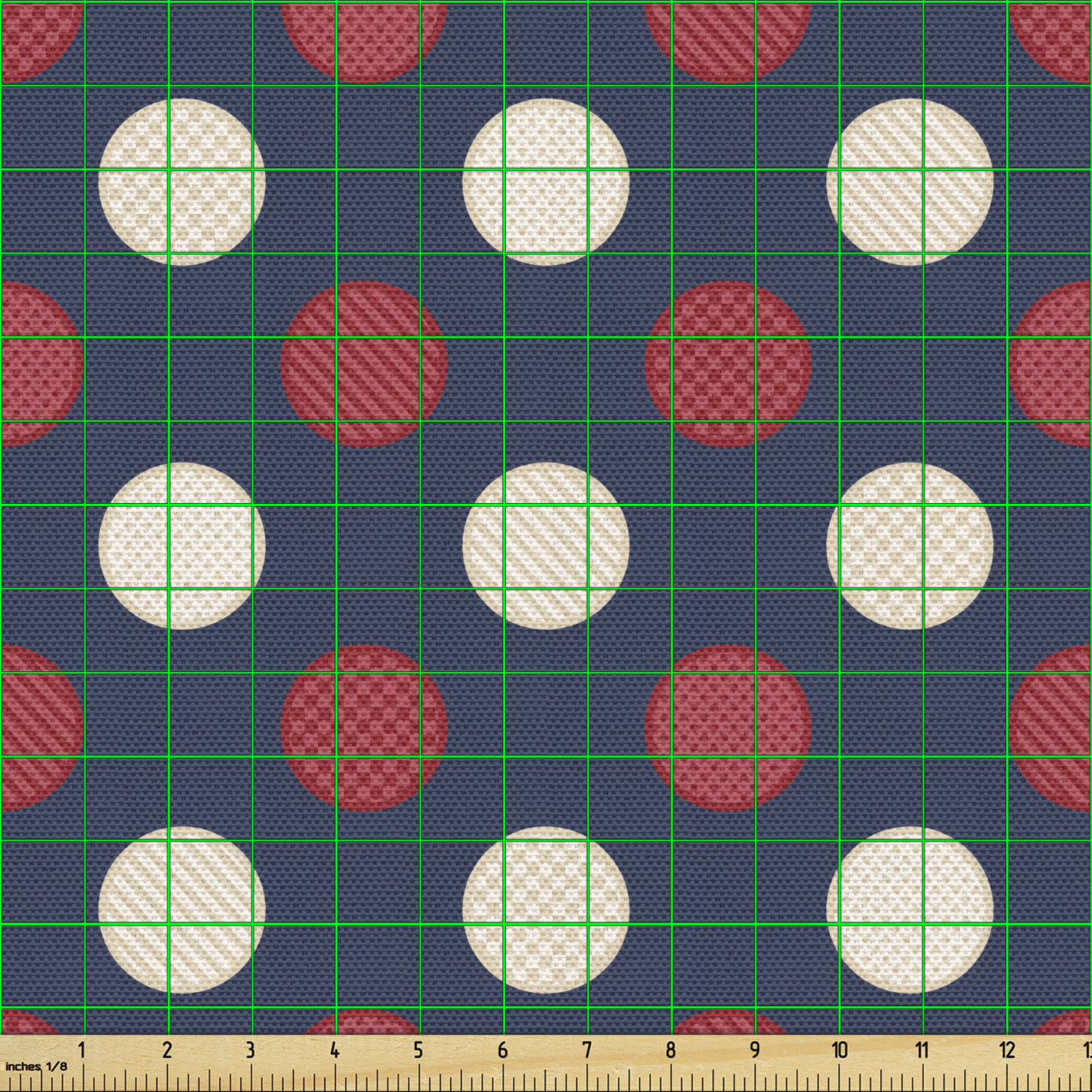
Task: Click the number 9 on the ruler
Action: click(755, 1050)
